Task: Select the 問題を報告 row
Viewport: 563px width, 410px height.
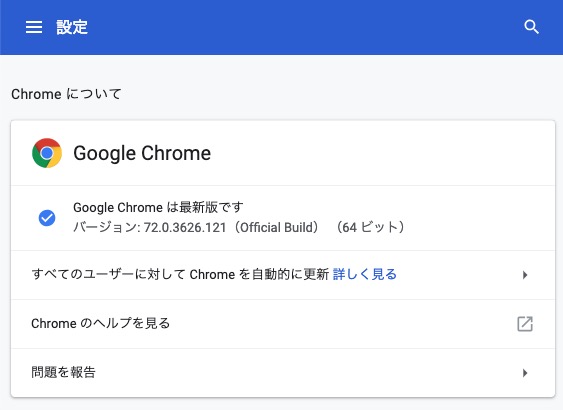Action: [283, 373]
